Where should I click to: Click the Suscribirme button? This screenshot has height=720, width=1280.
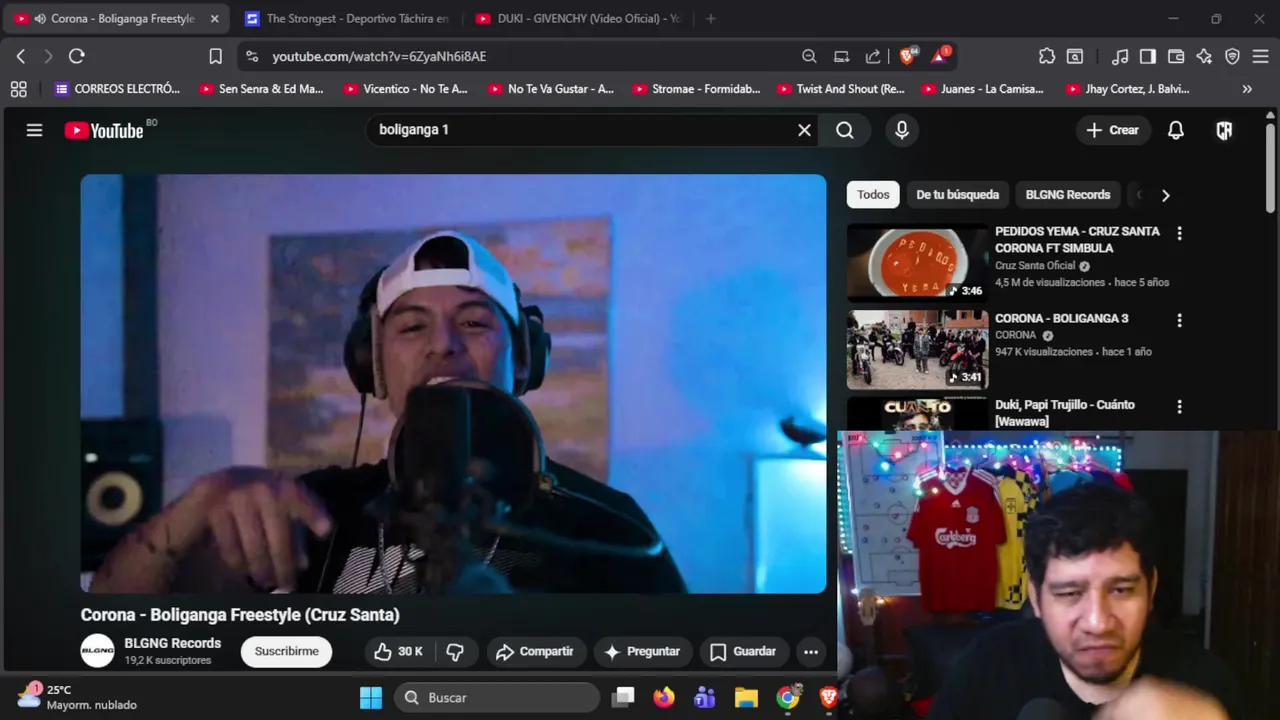point(286,651)
